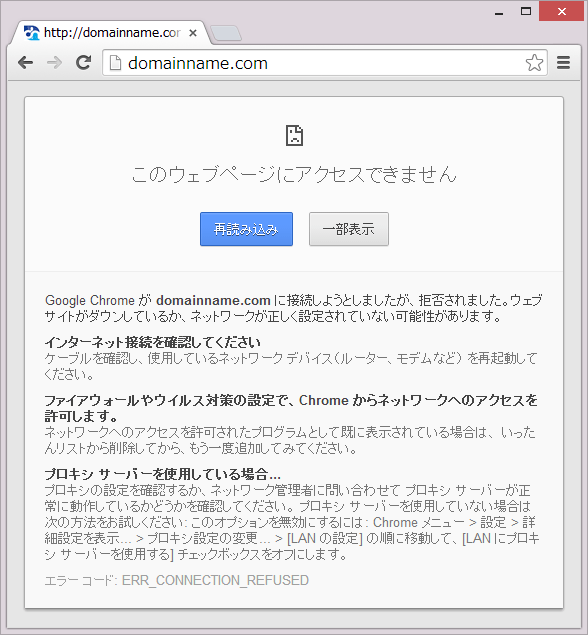Maximize the Chrome window
588x635 pixels.
(526, 11)
